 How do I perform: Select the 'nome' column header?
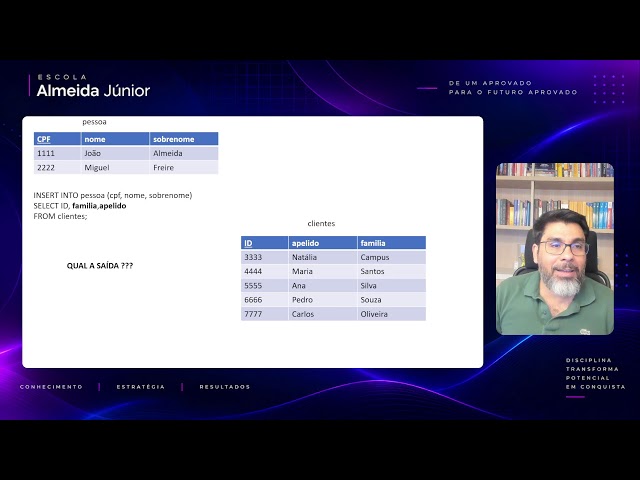(115, 139)
